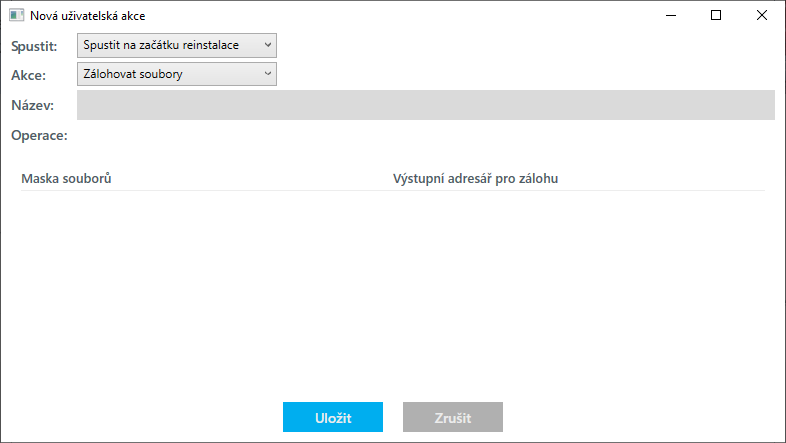Click the 'Operace:' label

click(x=39, y=135)
